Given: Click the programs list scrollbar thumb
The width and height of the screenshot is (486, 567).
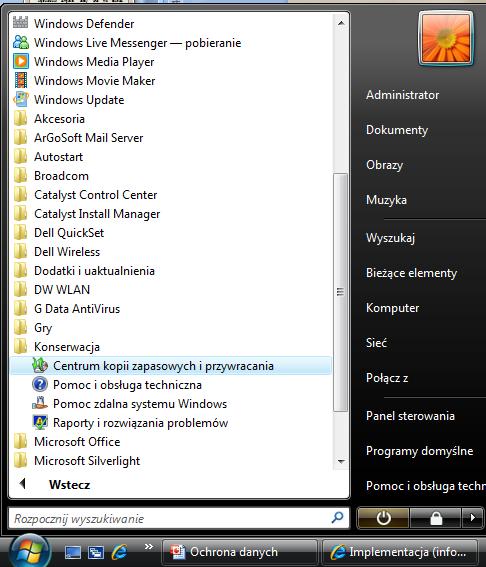Looking at the screenshot, I should (340, 292).
